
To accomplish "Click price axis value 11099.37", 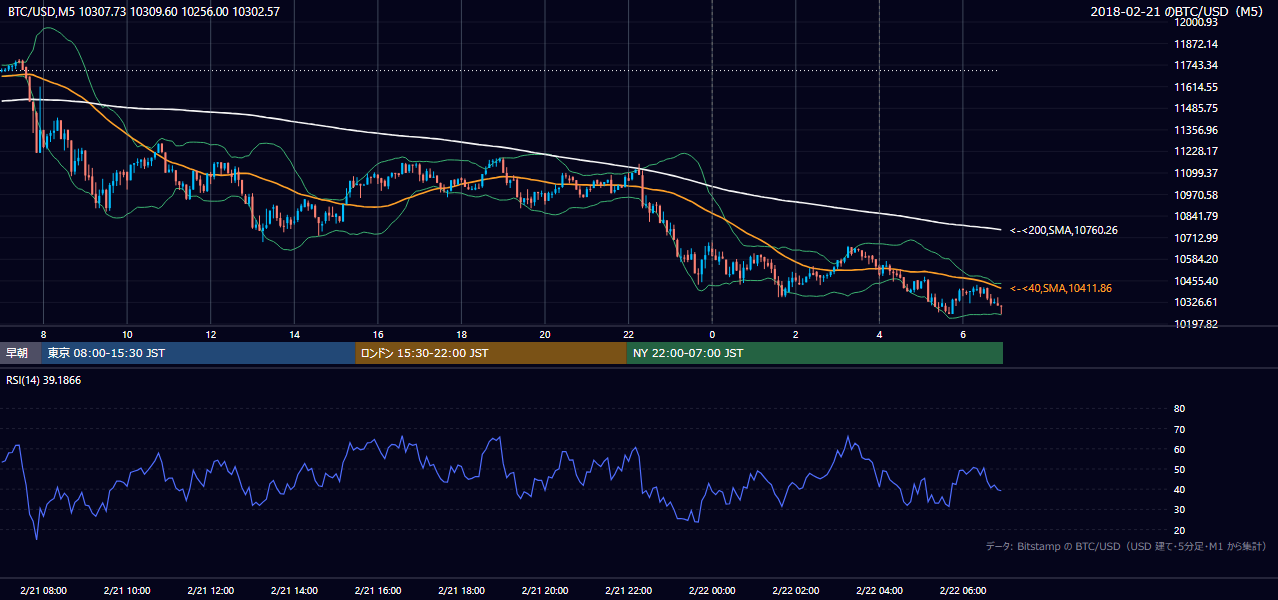I will (x=1197, y=173).
